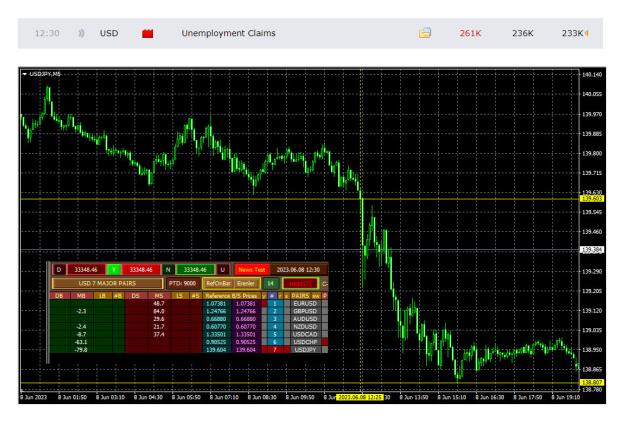This screenshot has height=423, width=625.
Task: Click number 4 cell beside NZDUSD
Action: [275, 327]
